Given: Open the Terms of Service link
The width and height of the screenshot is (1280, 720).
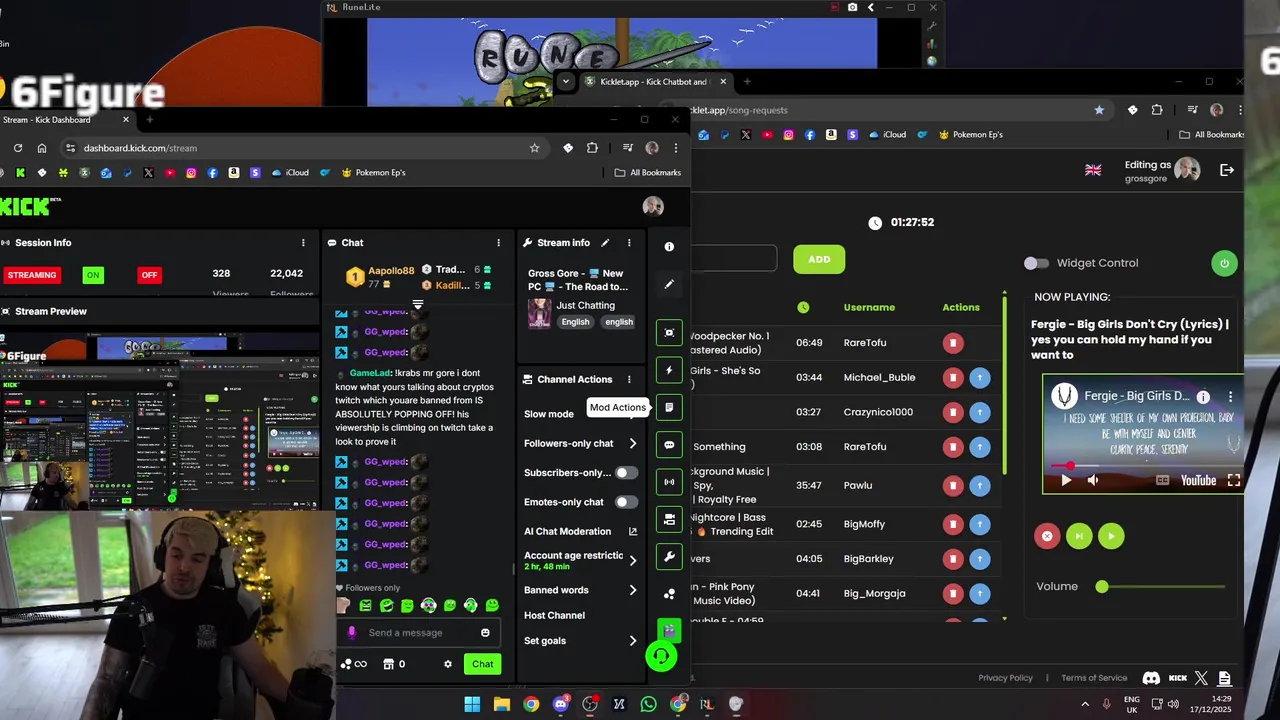Looking at the screenshot, I should (x=1094, y=678).
